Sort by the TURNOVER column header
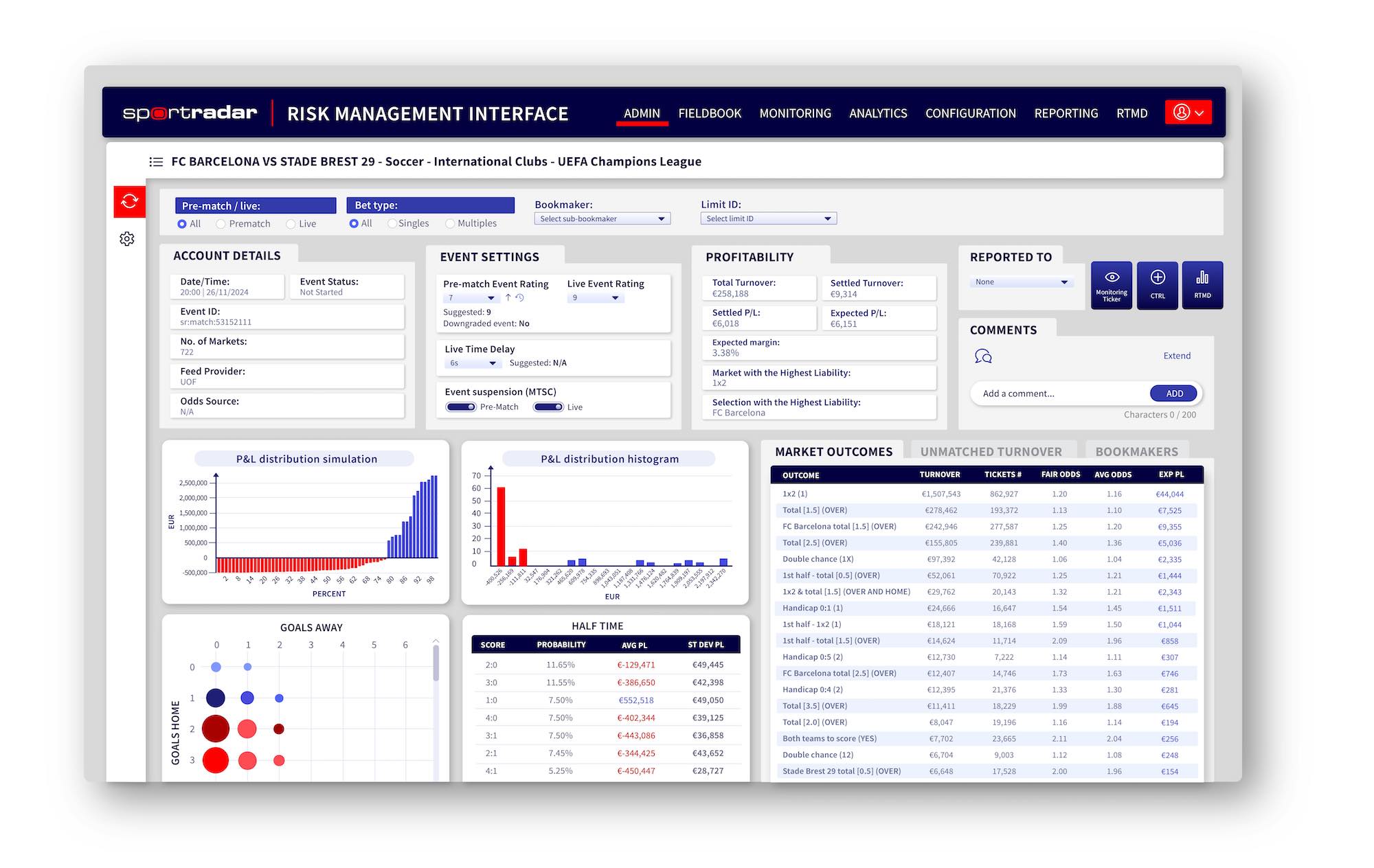Image resolution: width=1374 pixels, height=868 pixels. tap(939, 475)
